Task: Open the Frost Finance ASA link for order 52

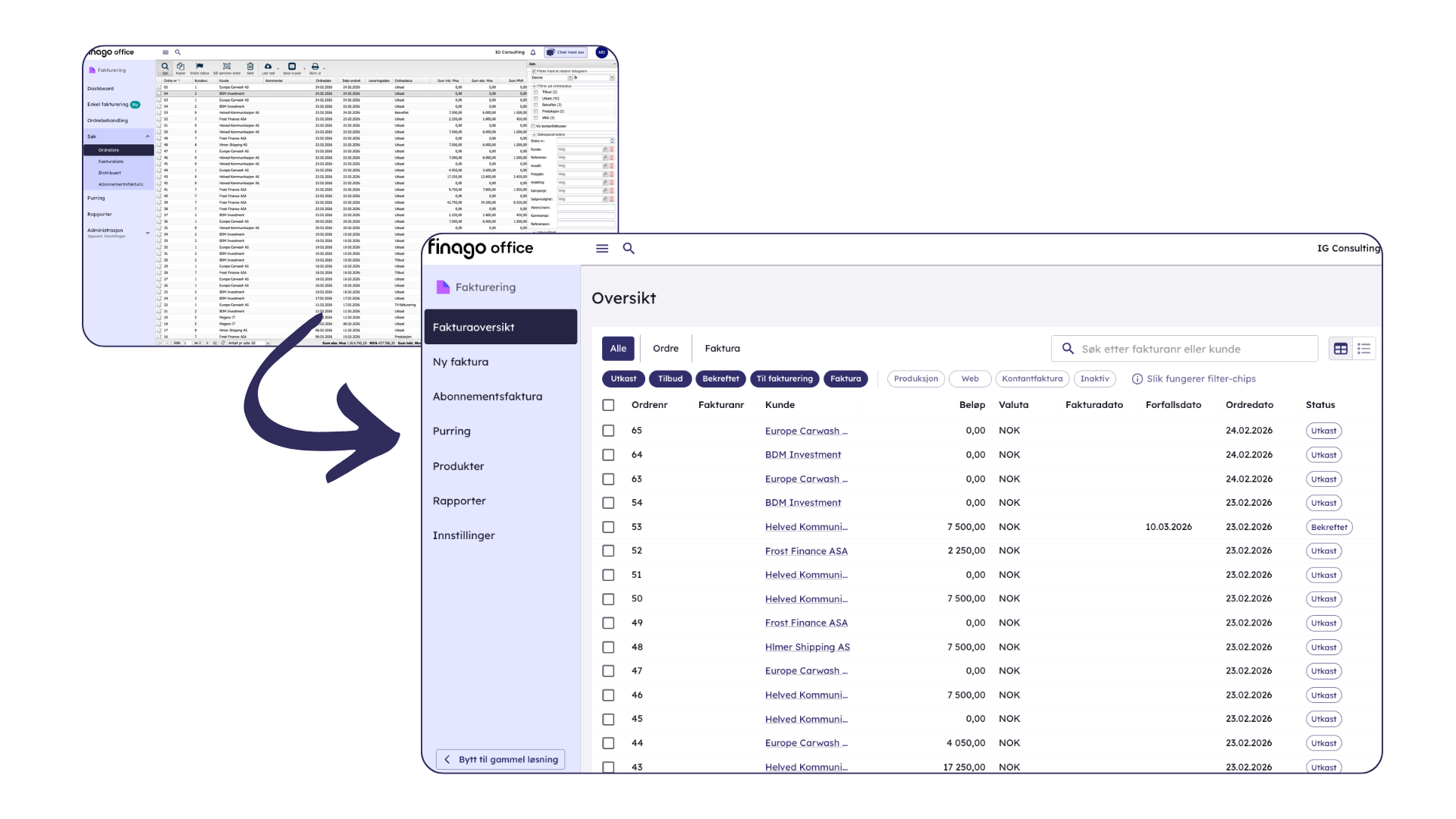Action: click(x=806, y=551)
